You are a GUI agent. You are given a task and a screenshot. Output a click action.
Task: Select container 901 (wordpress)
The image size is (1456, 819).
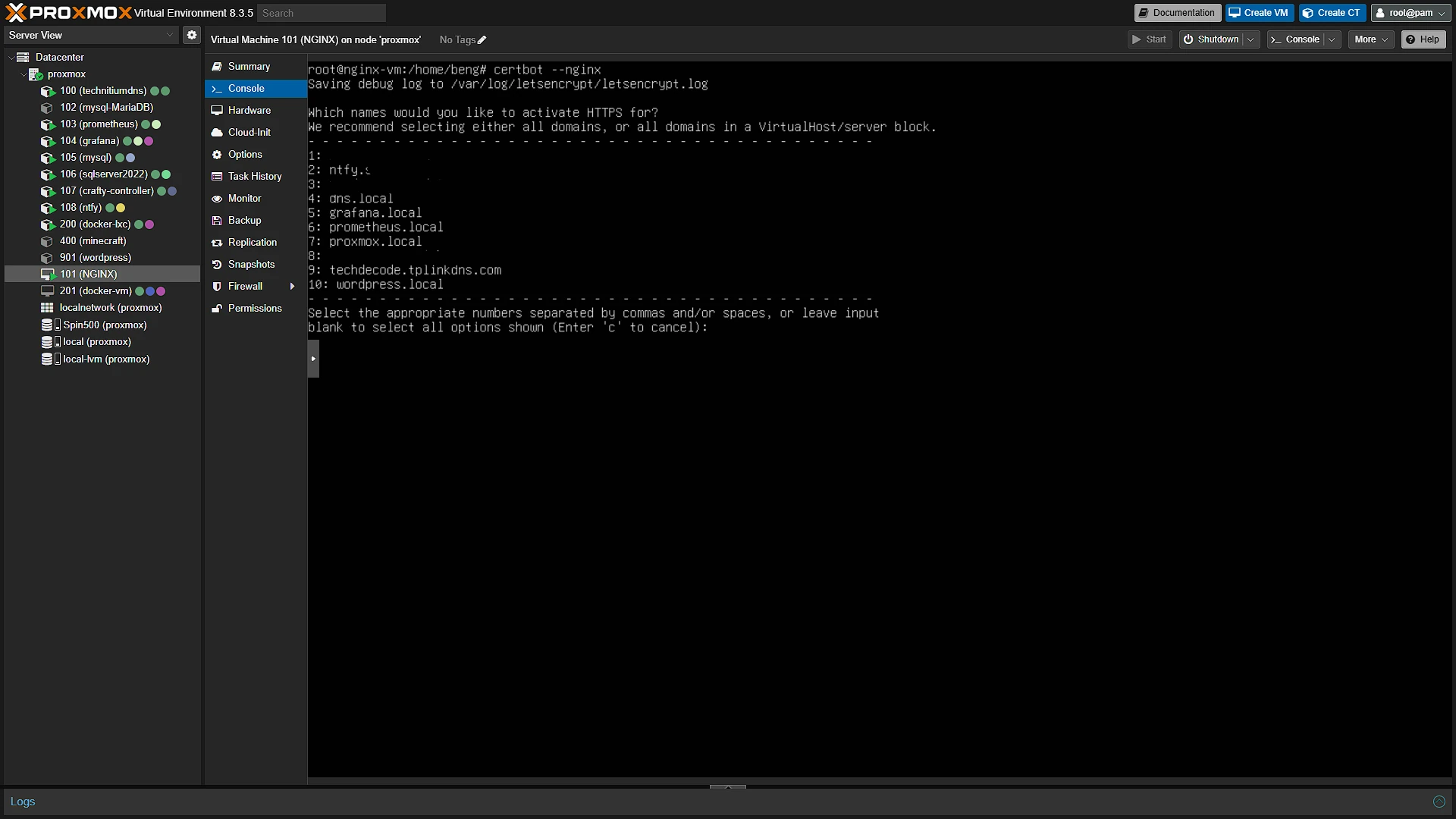[x=96, y=258]
